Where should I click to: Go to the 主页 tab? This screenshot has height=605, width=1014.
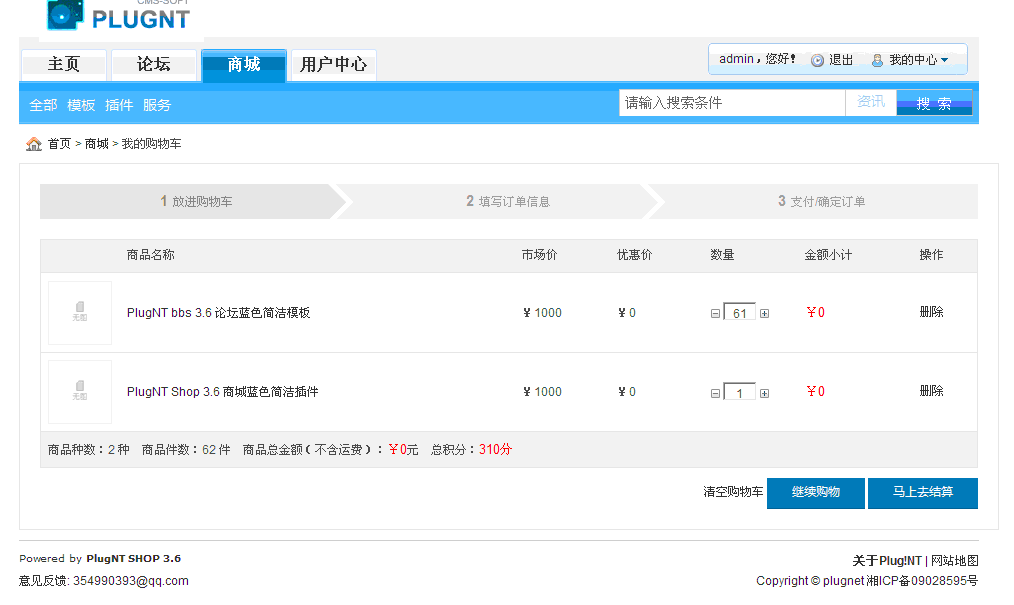pos(64,65)
